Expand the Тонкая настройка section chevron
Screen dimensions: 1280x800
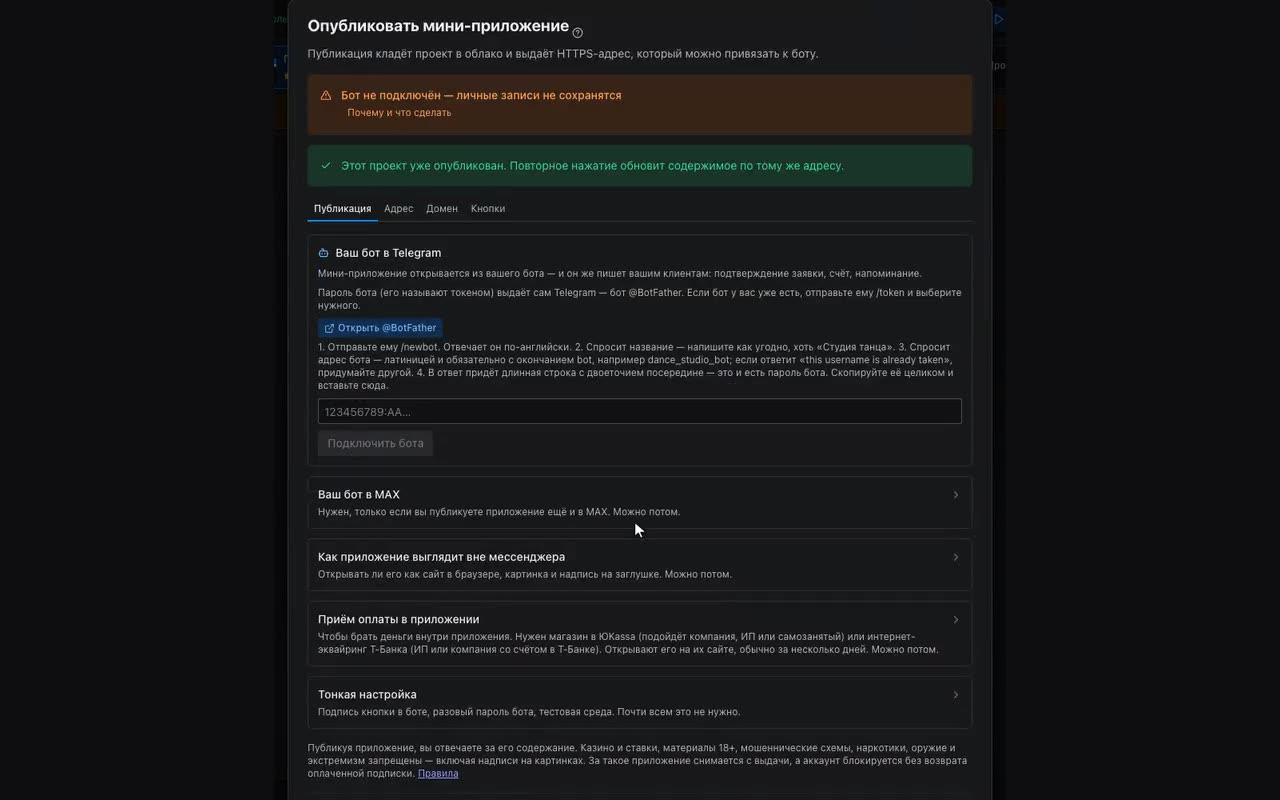[x=956, y=695]
